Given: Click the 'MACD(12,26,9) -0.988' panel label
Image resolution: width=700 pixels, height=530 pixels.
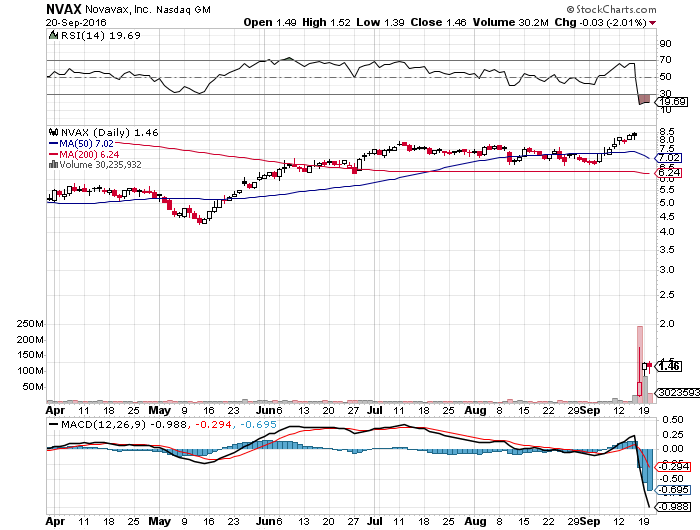Looking at the screenshot, I should pyautogui.click(x=124, y=424).
